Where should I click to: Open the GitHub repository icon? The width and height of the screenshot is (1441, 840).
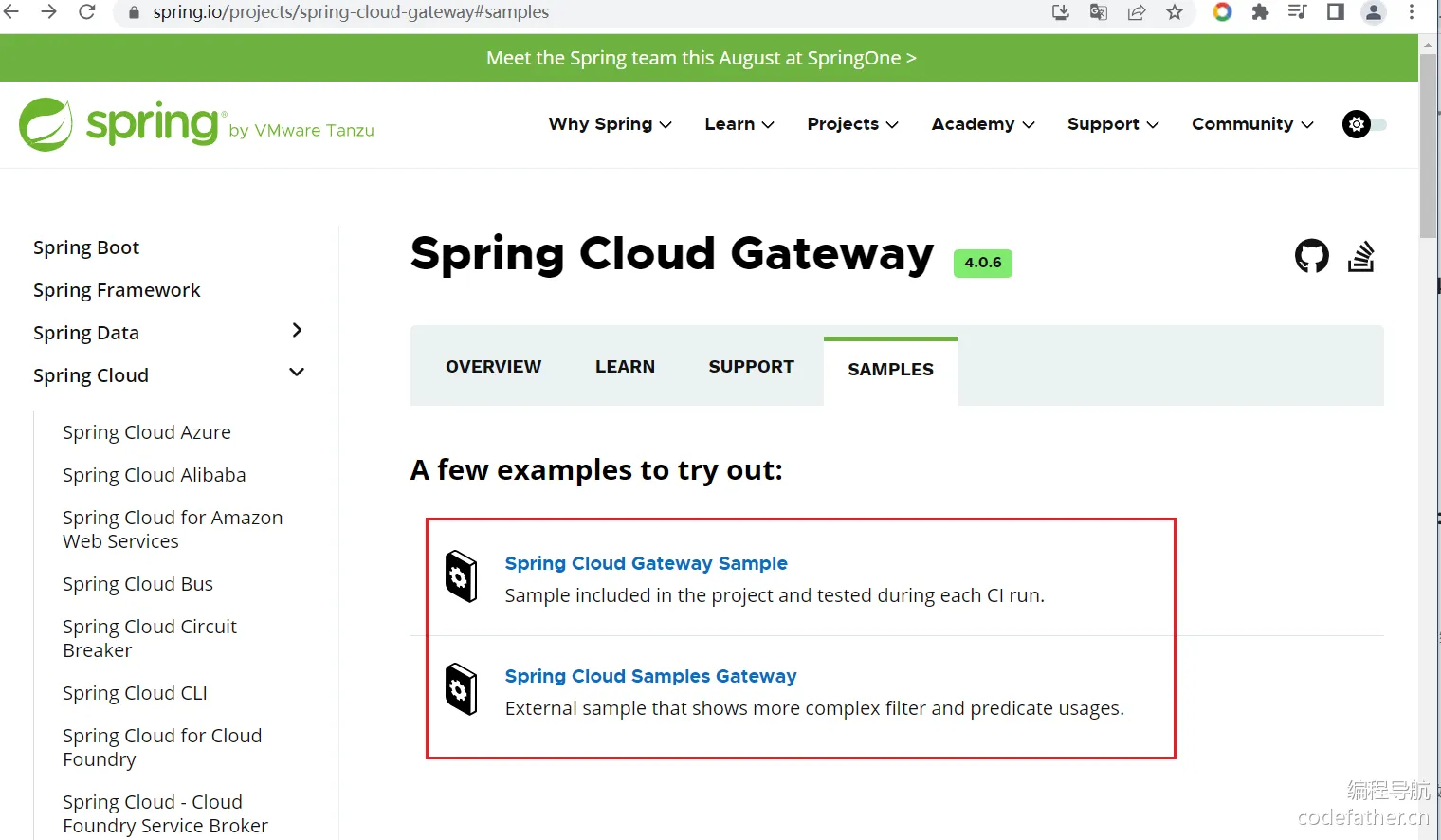click(1312, 256)
